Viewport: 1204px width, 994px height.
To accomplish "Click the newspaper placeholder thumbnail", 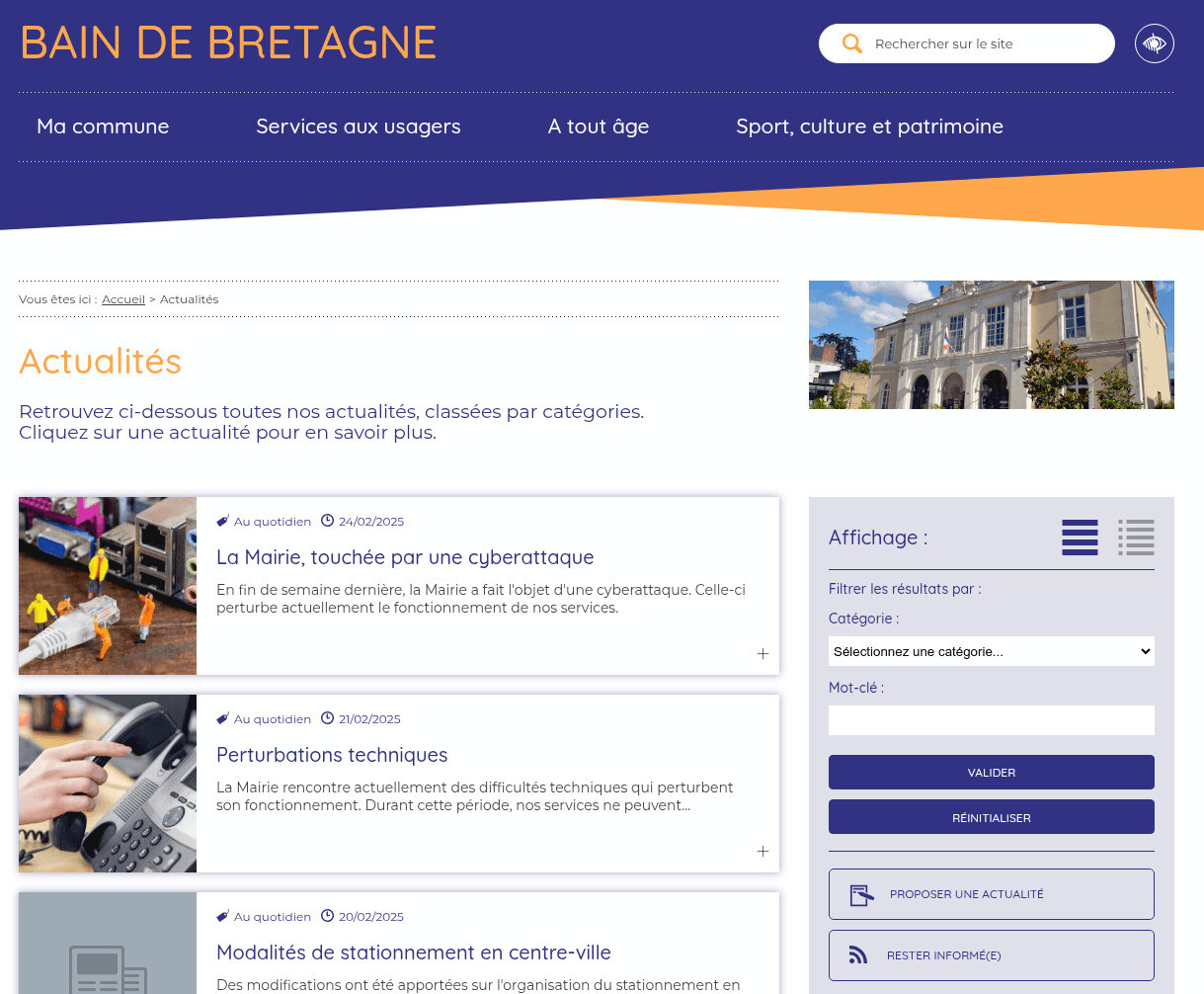I will pos(108,944).
